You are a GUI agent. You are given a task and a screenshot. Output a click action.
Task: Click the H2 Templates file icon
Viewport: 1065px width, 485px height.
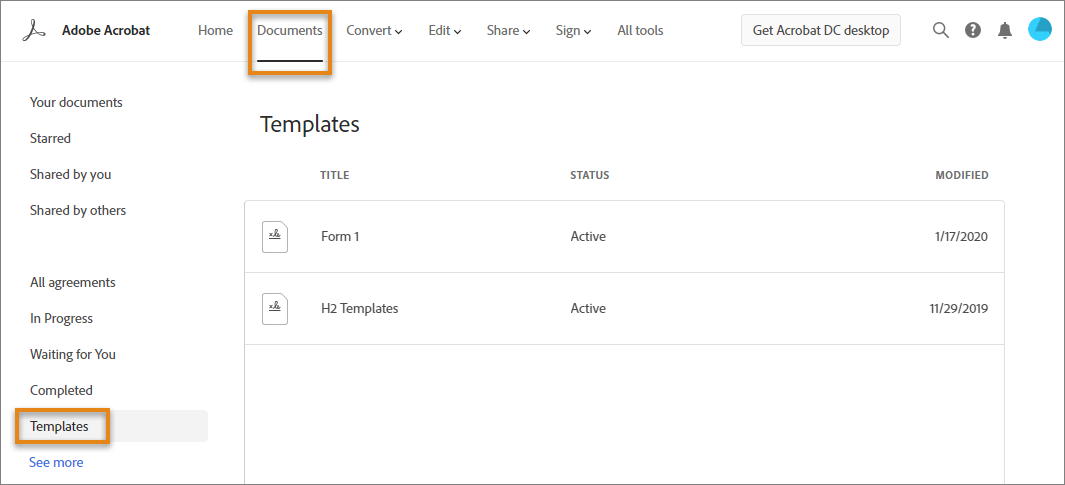click(275, 309)
